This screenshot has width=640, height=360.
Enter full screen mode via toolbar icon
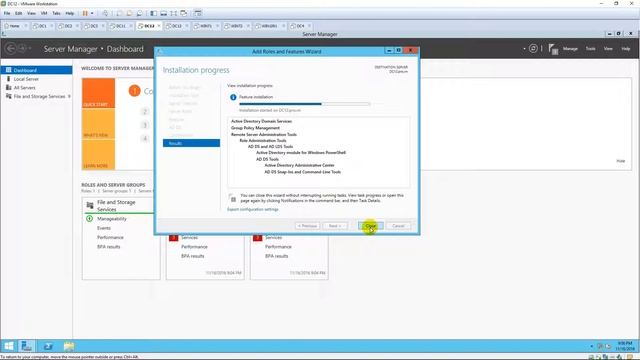pyautogui.click(x=173, y=13)
